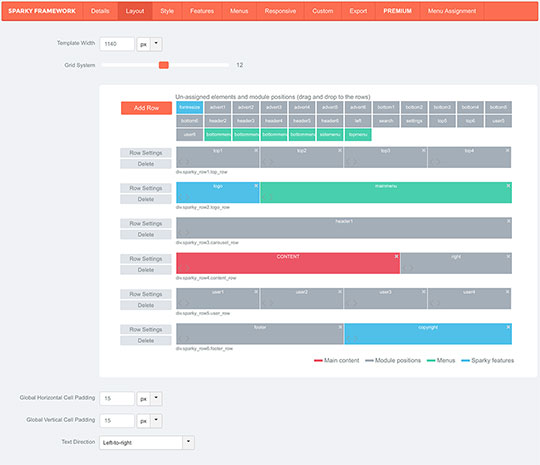Open Row Settings for the user_row
Viewport: 540px width, 465px height.
point(146,294)
